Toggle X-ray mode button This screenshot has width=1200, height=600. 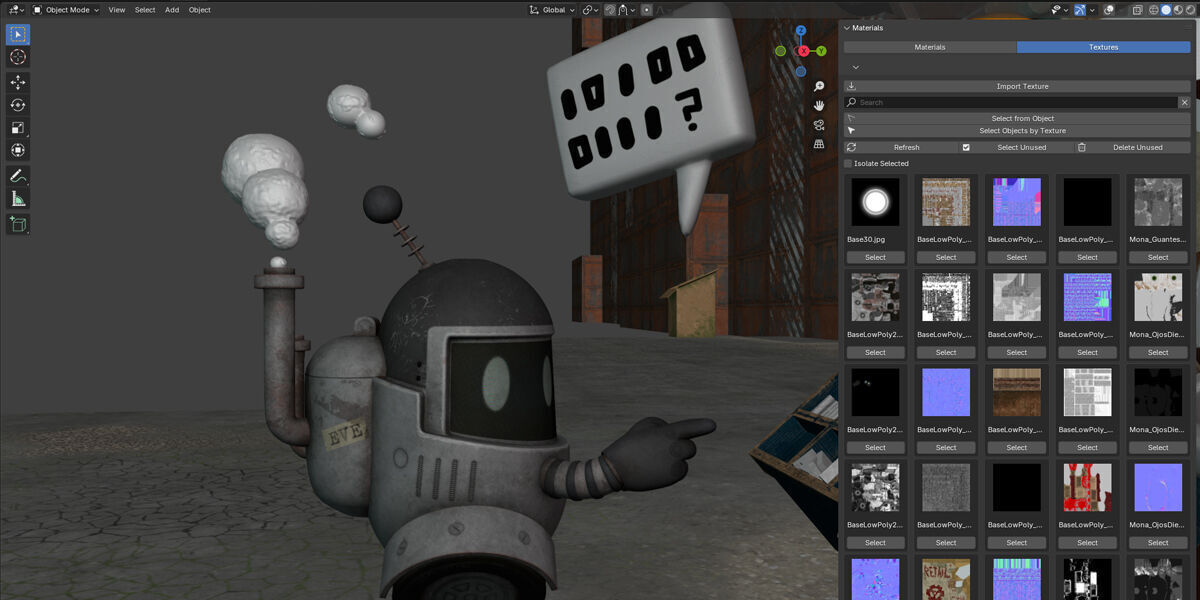point(1138,9)
